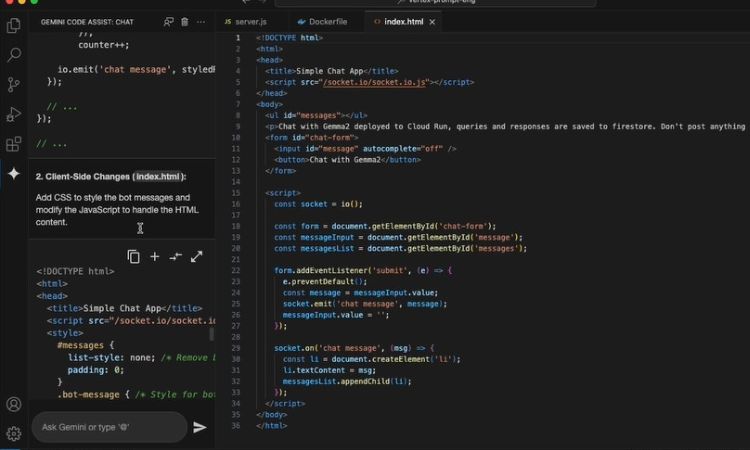Click 'Simple Chat App' title text on line 4
The width and height of the screenshot is (750, 450).
click(330, 71)
